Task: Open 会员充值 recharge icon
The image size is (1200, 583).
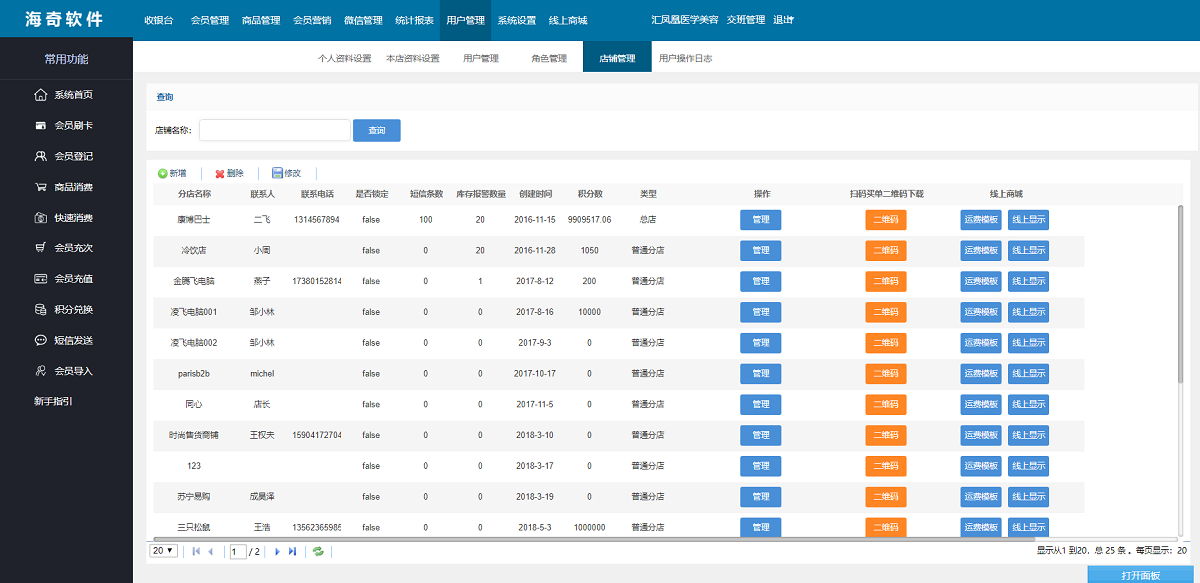Action: click(40, 279)
